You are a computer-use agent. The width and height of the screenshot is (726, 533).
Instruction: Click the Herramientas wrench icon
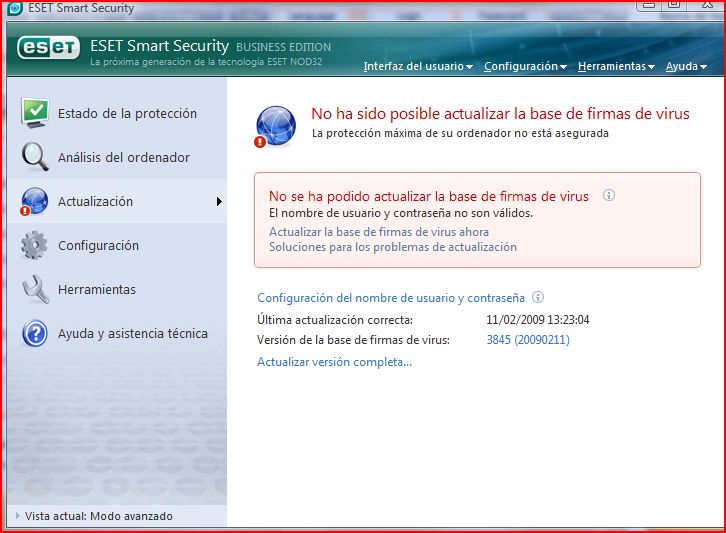point(35,289)
